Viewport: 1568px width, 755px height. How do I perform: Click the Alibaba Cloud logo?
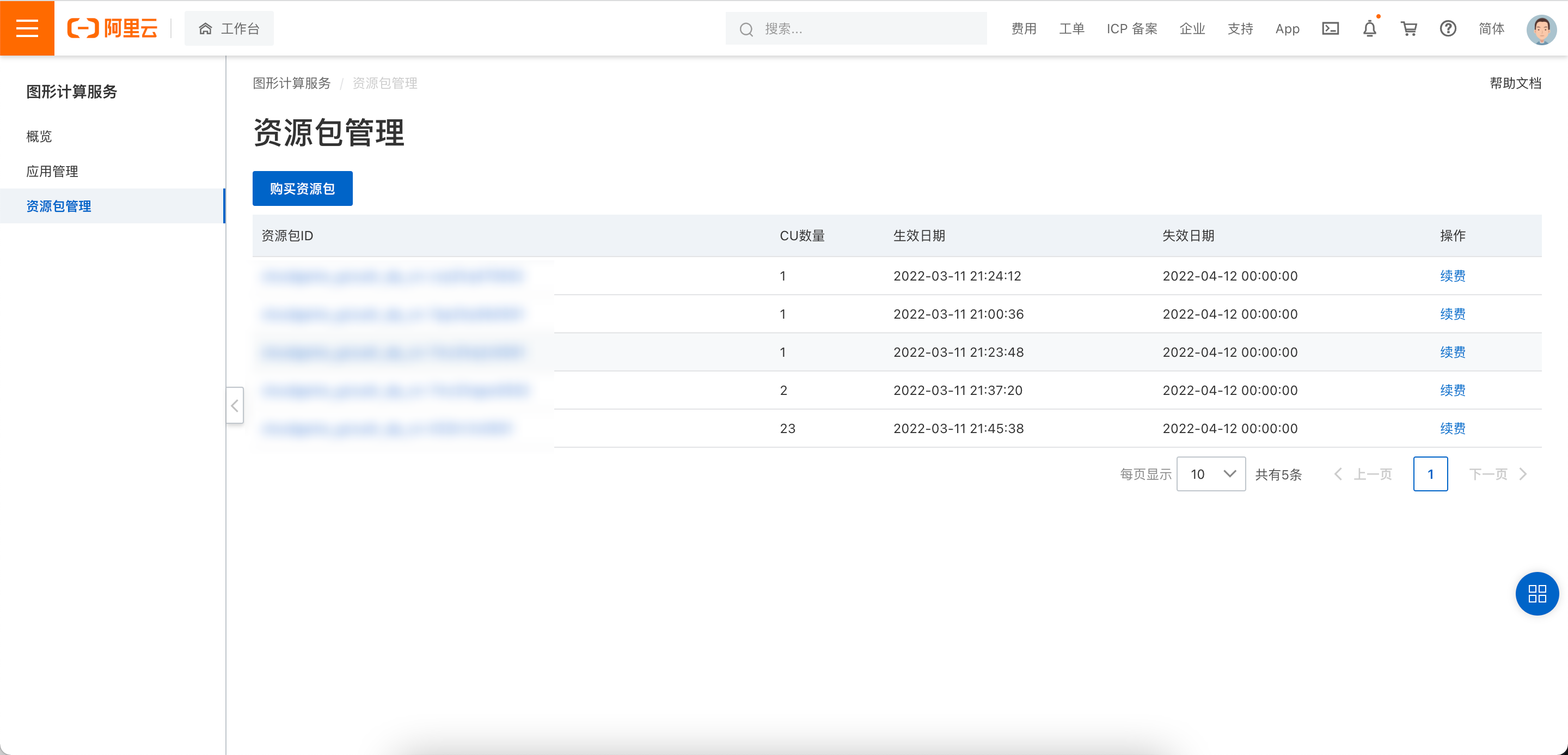[112, 28]
